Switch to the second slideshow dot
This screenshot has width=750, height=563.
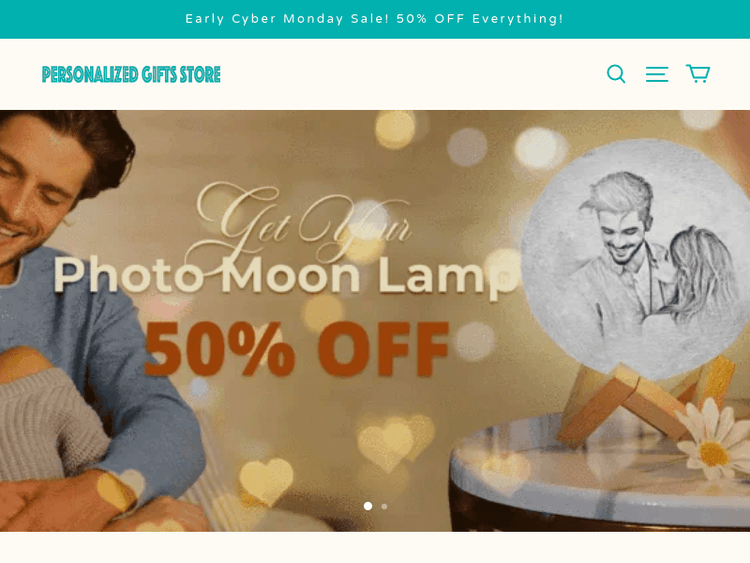point(384,506)
